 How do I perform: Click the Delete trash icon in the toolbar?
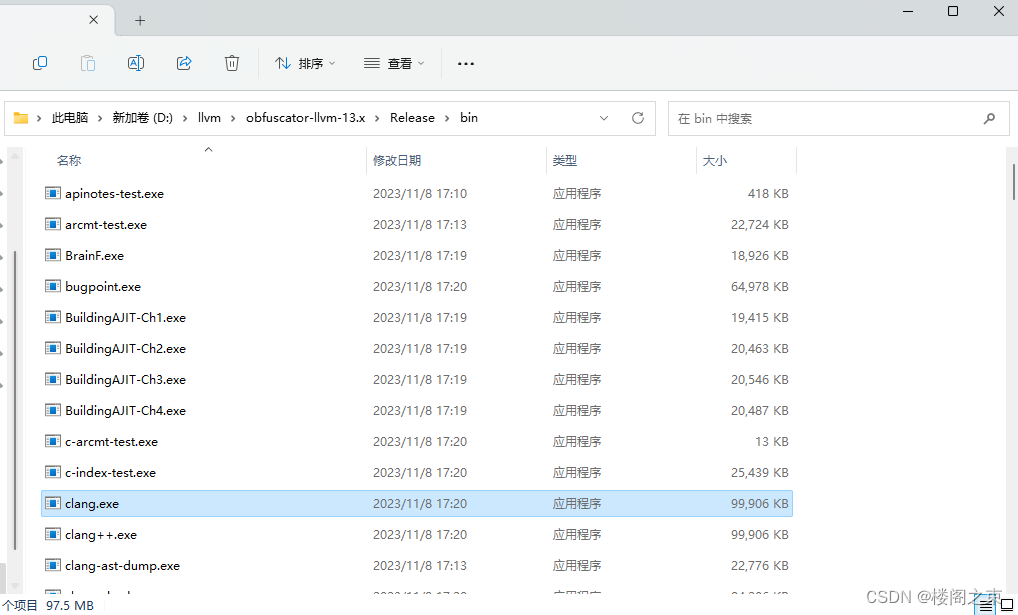[x=232, y=63]
